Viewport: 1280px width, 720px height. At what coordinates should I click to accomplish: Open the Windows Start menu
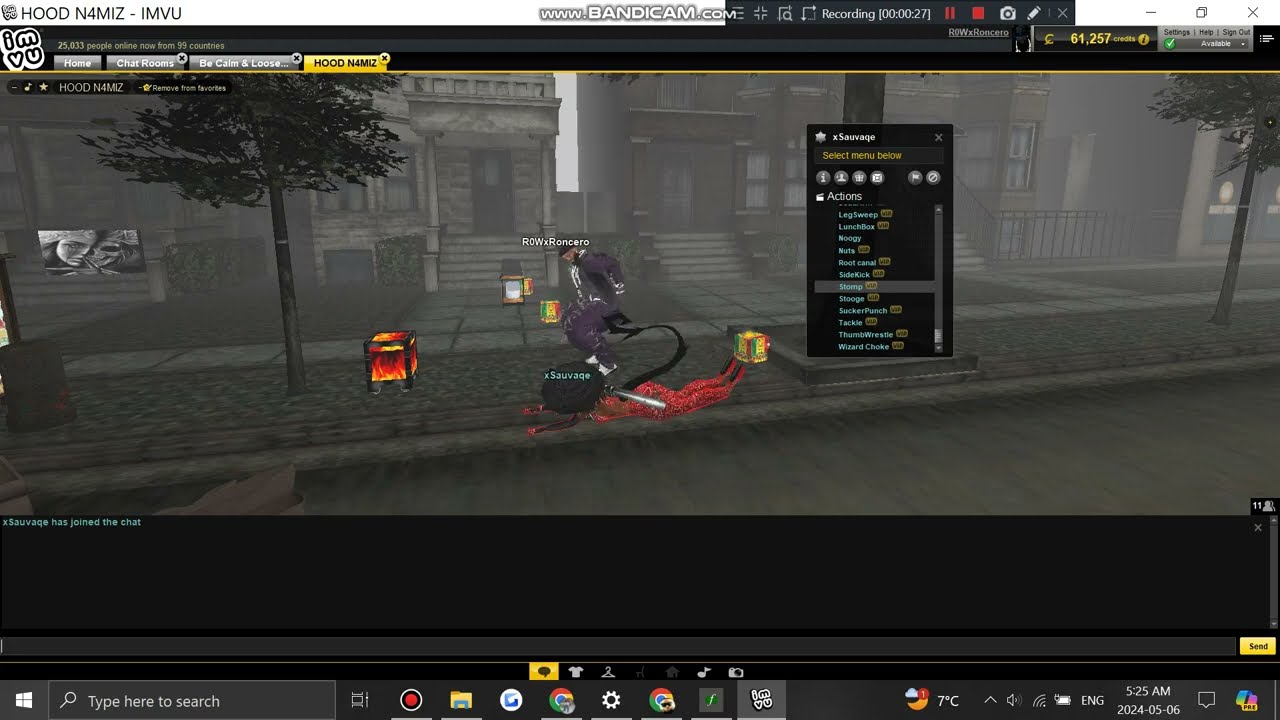[24, 701]
